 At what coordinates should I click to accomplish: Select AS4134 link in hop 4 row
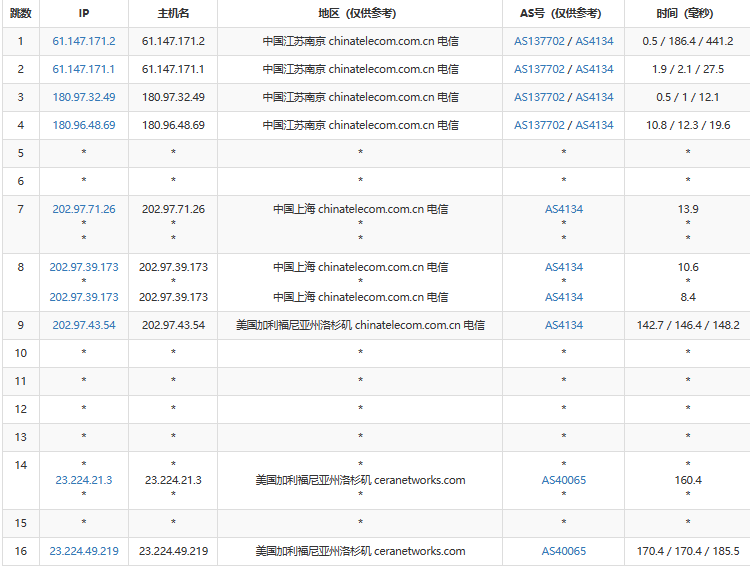[x=594, y=125]
